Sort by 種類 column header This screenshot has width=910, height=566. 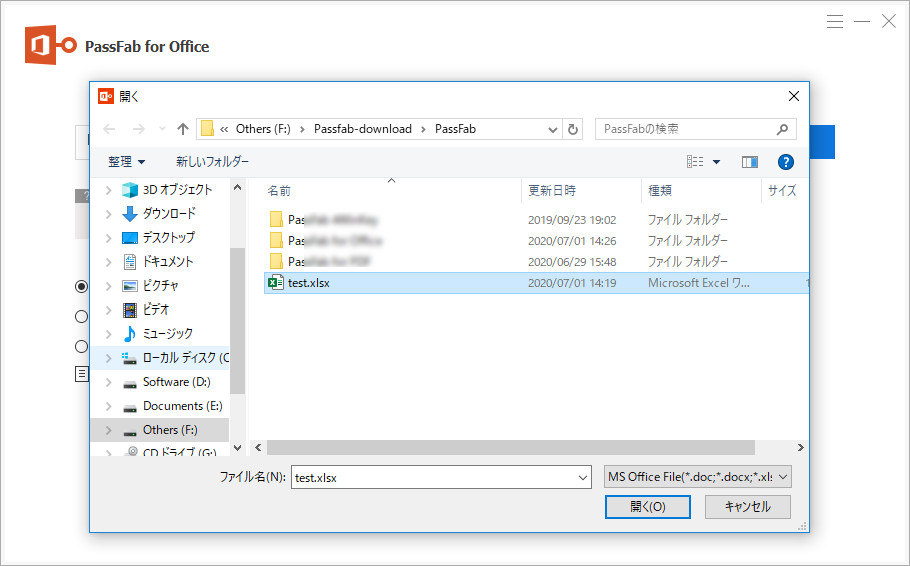coord(660,190)
